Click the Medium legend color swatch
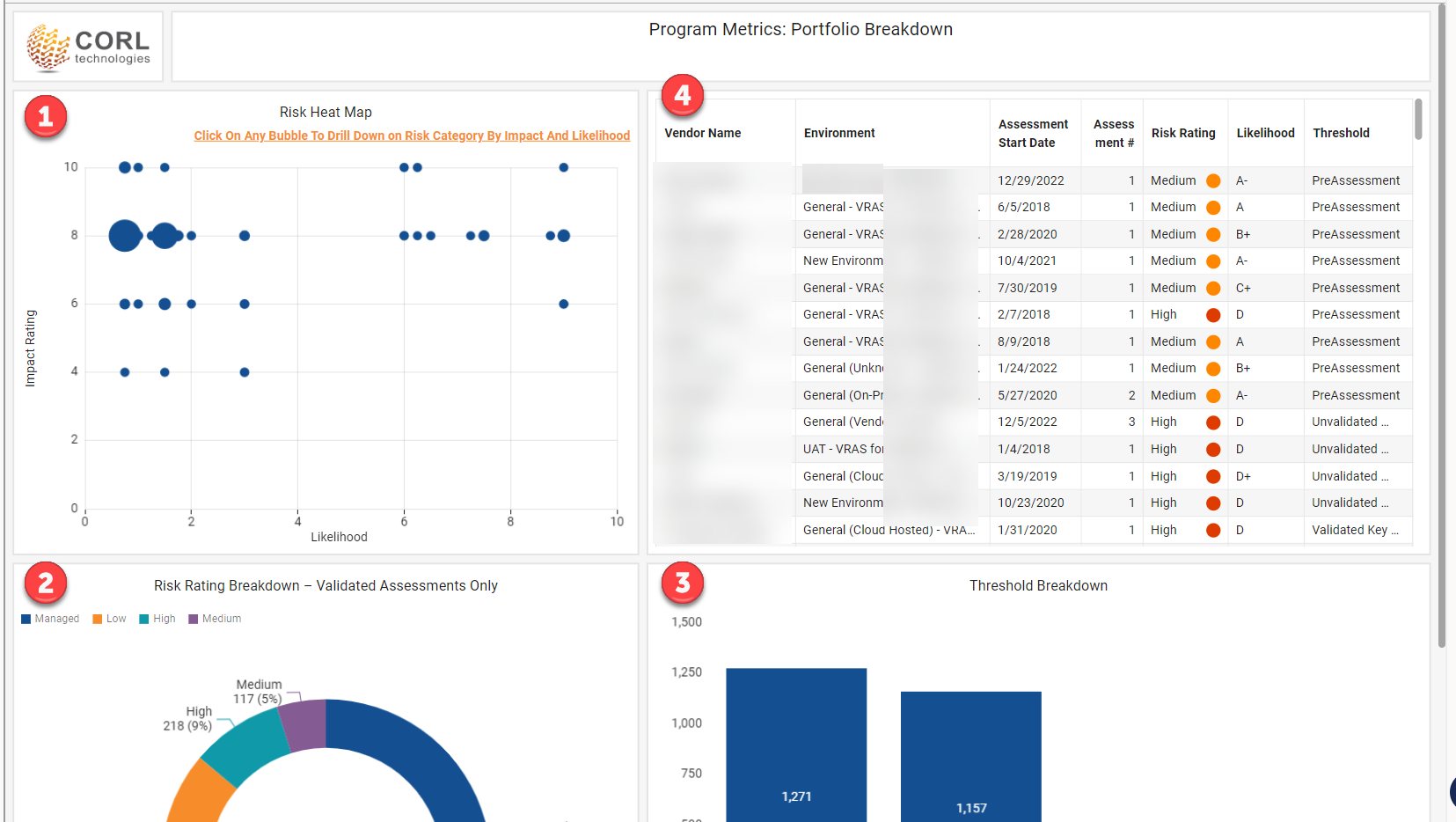 [194, 619]
